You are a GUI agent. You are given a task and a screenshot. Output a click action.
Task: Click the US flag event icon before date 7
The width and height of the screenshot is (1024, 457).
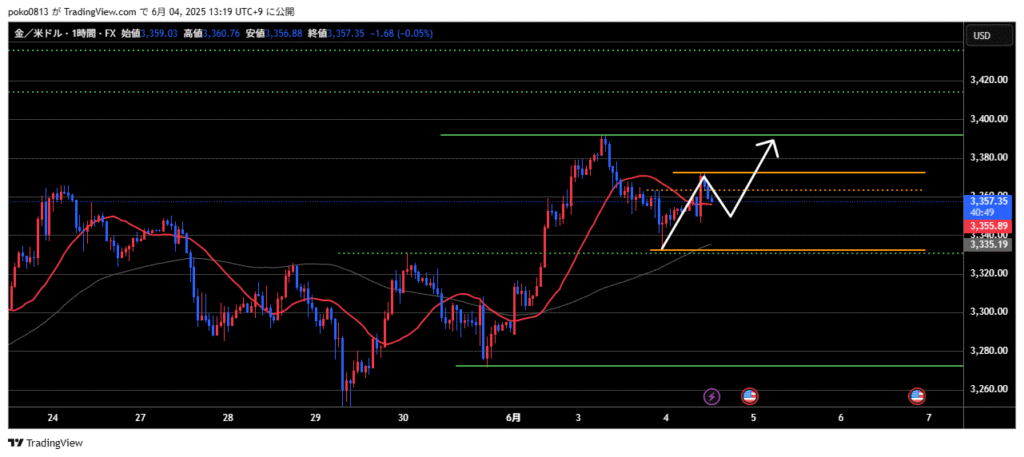point(916,397)
